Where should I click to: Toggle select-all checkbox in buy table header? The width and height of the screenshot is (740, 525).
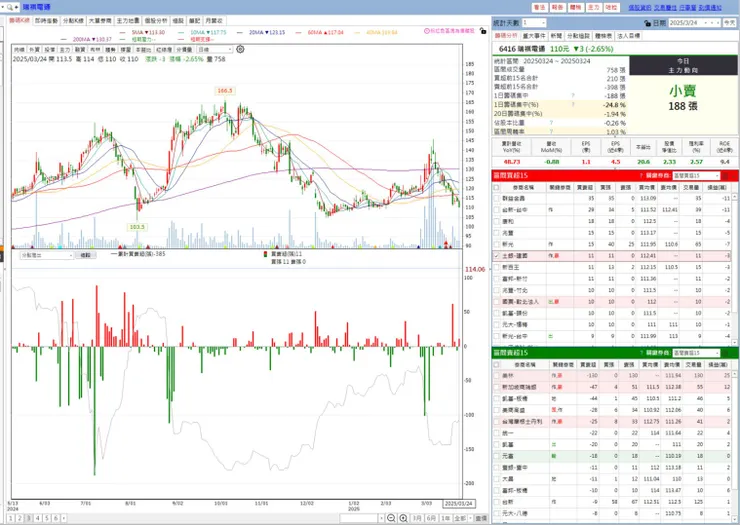(496, 187)
